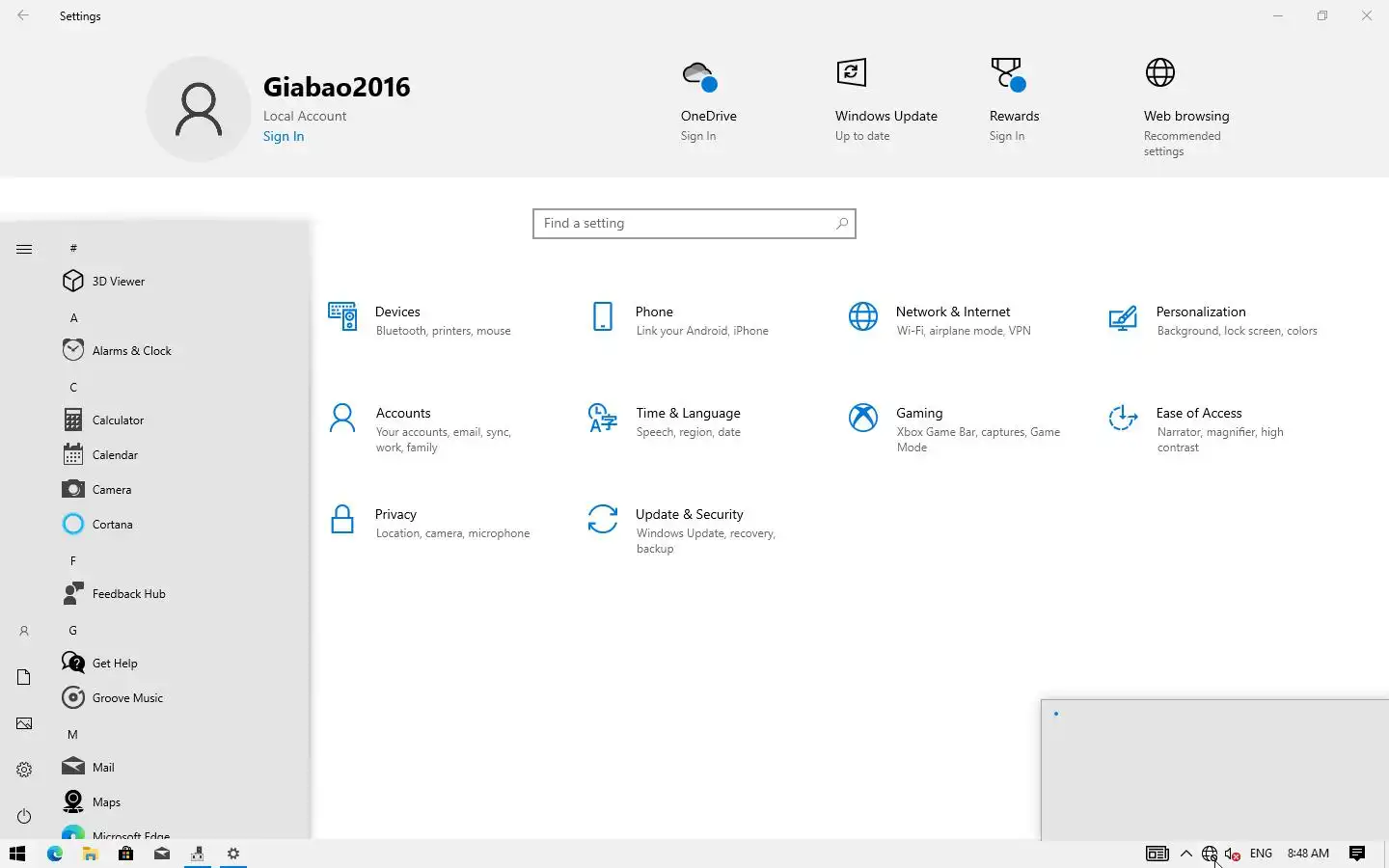1389x868 pixels.
Task: Open user account options in Start sidebar
Action: coord(24,631)
